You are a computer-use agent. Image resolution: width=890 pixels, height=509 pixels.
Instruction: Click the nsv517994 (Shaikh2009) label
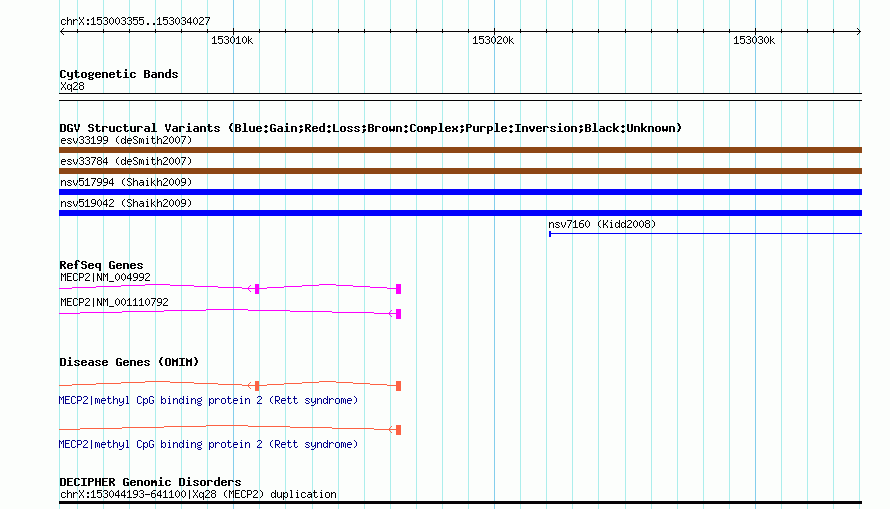pos(126,182)
